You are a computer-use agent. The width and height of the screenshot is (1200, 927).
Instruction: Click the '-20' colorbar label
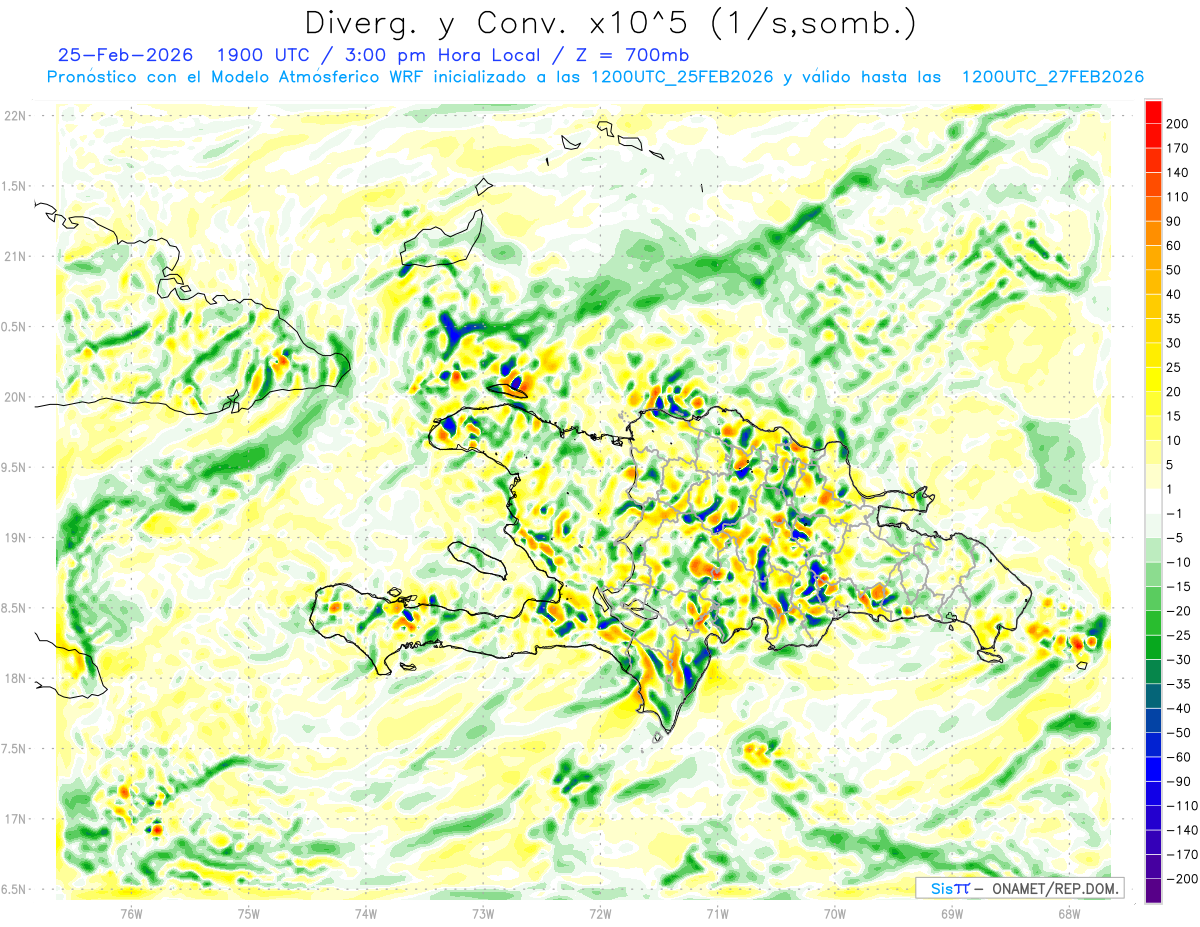click(x=1179, y=610)
